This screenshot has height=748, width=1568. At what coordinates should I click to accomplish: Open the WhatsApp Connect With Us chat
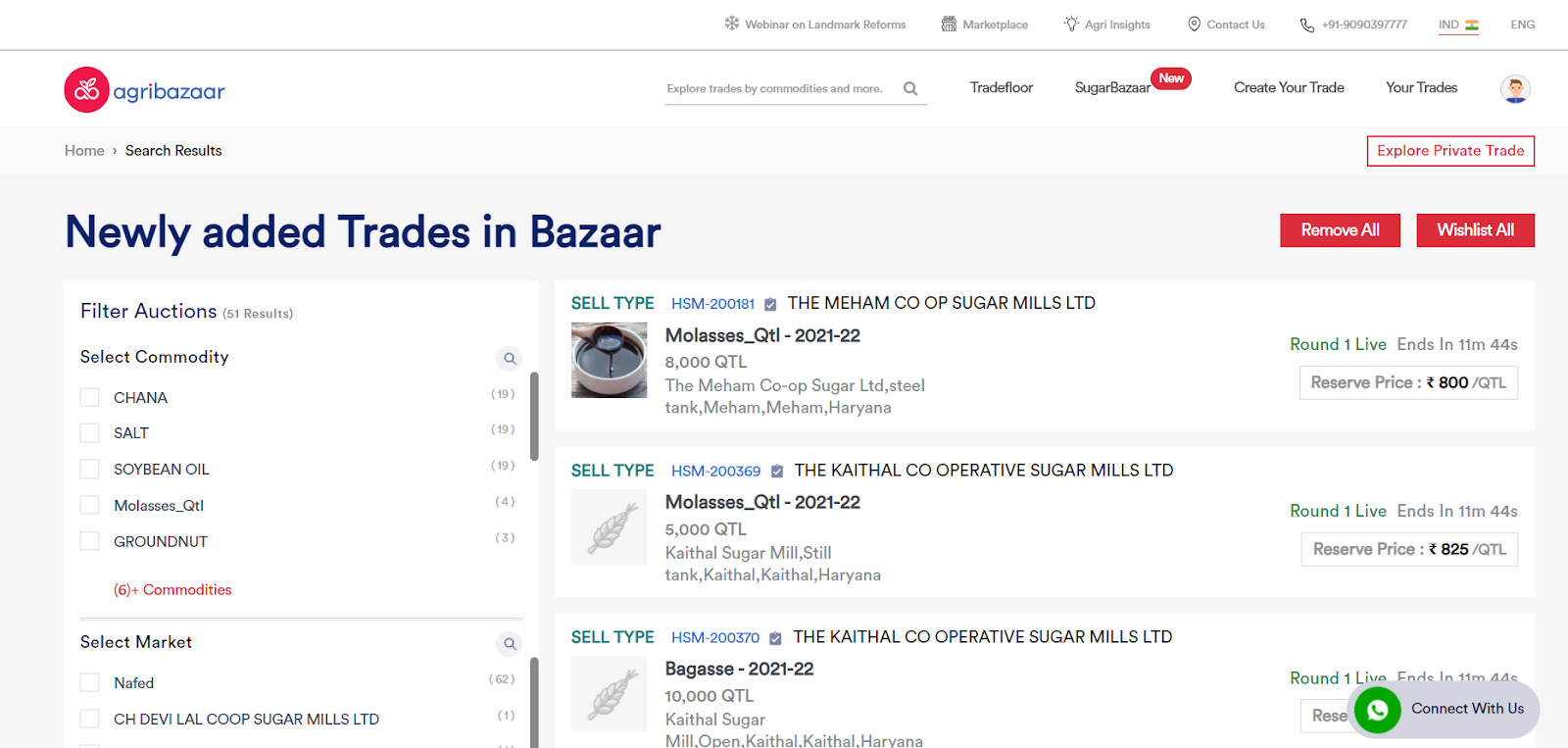coord(1444,709)
